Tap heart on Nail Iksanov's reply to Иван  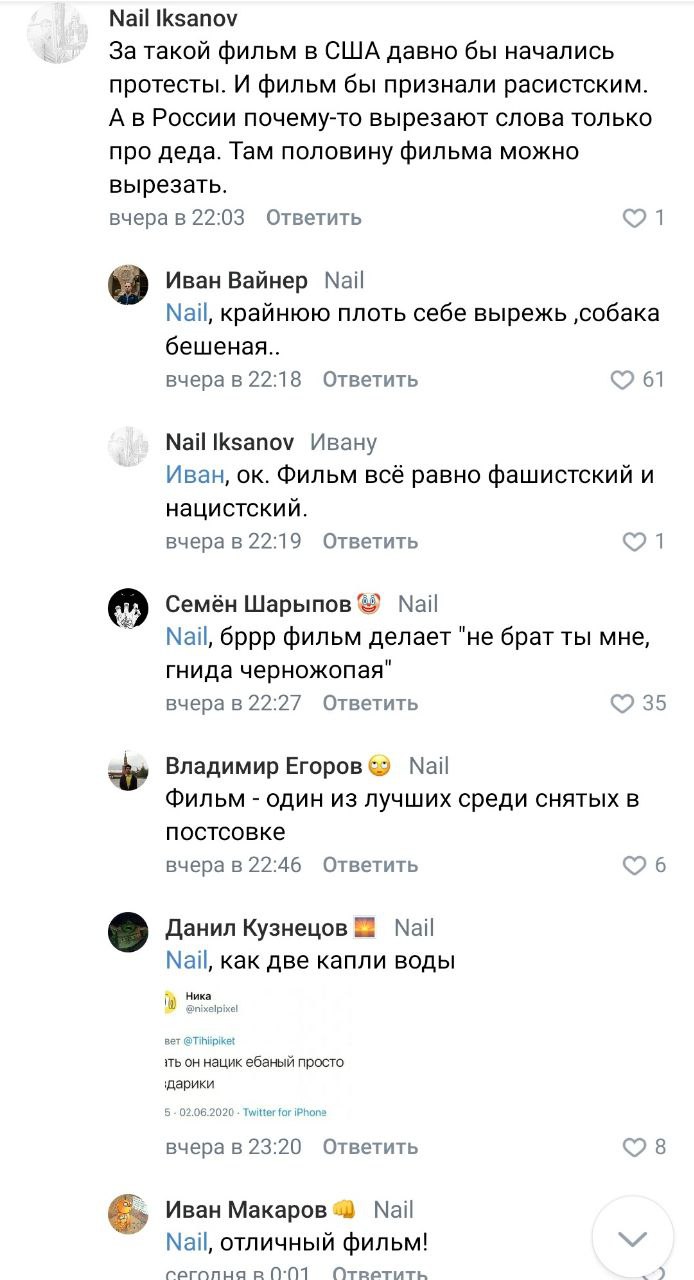point(634,542)
